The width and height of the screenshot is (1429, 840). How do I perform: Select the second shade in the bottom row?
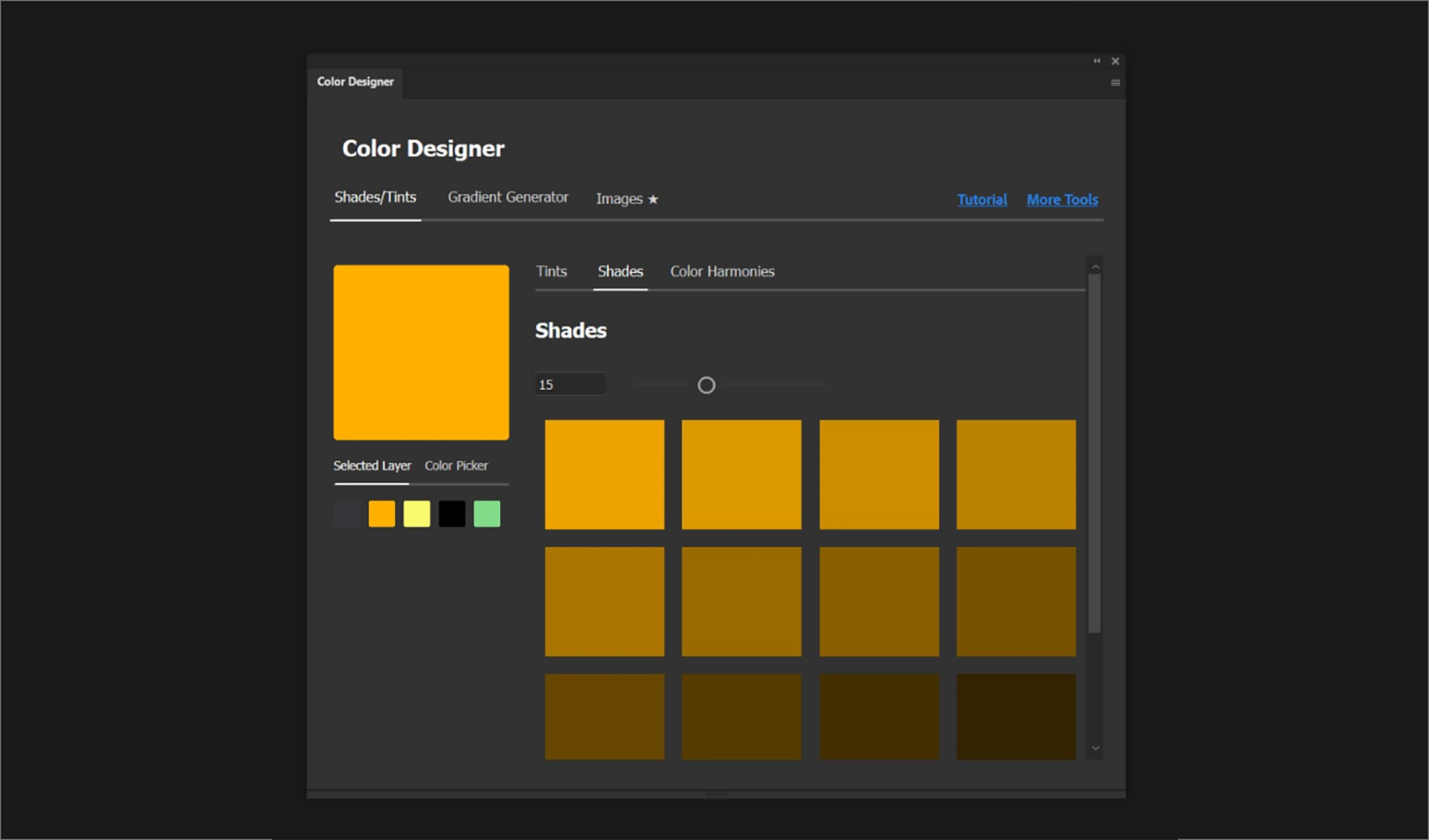point(741,716)
